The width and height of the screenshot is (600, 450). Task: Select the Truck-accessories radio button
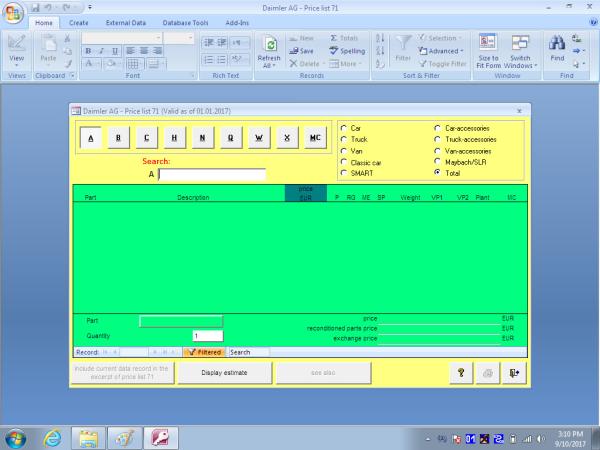coord(437,139)
